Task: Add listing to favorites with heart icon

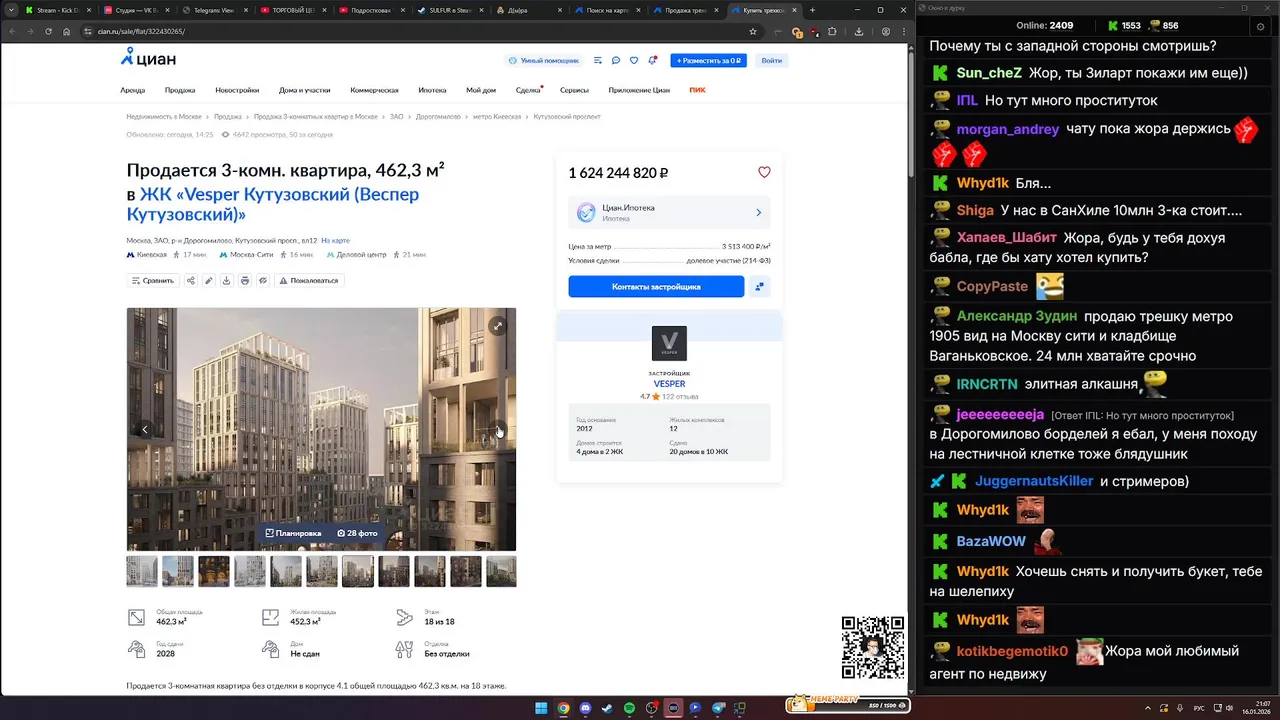Action: coord(764,172)
